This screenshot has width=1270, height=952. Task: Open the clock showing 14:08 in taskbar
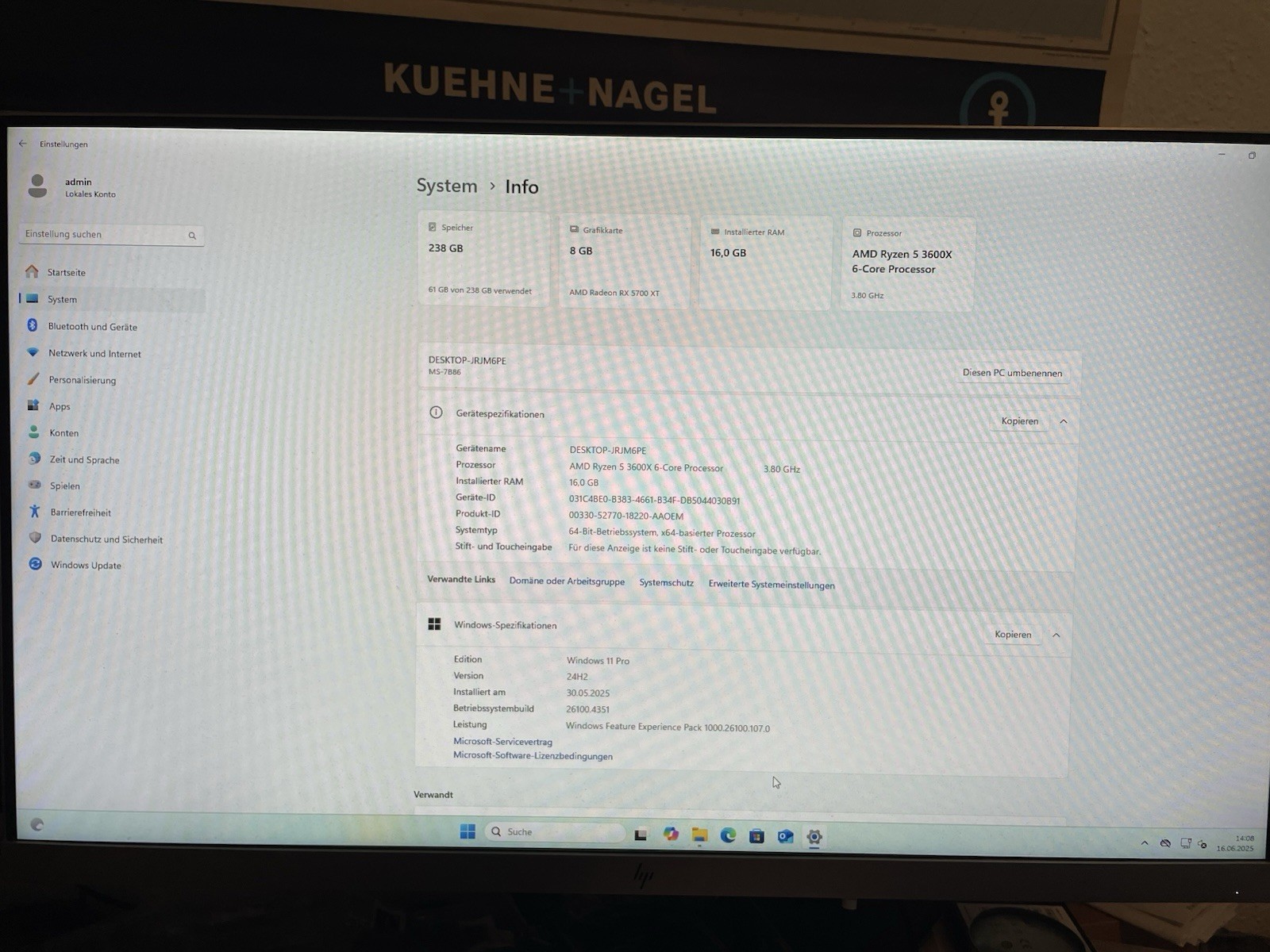pos(1236,843)
